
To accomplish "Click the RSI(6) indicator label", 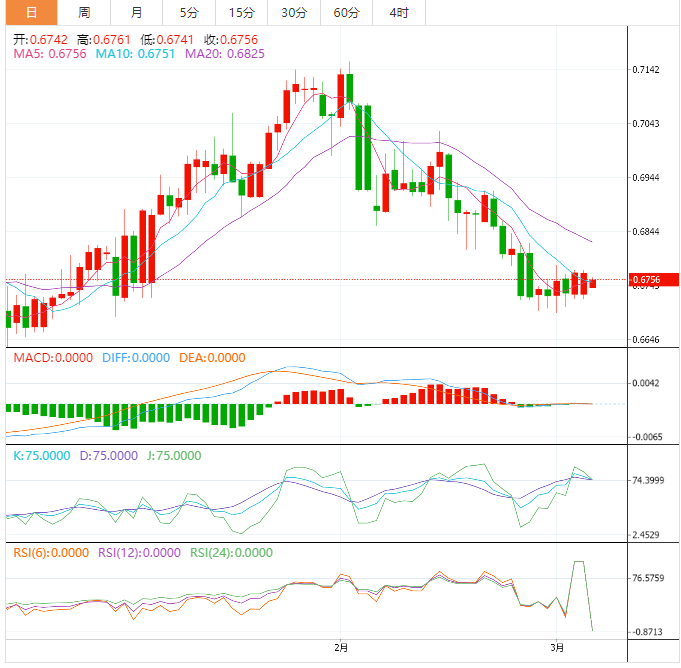I will click(51, 552).
